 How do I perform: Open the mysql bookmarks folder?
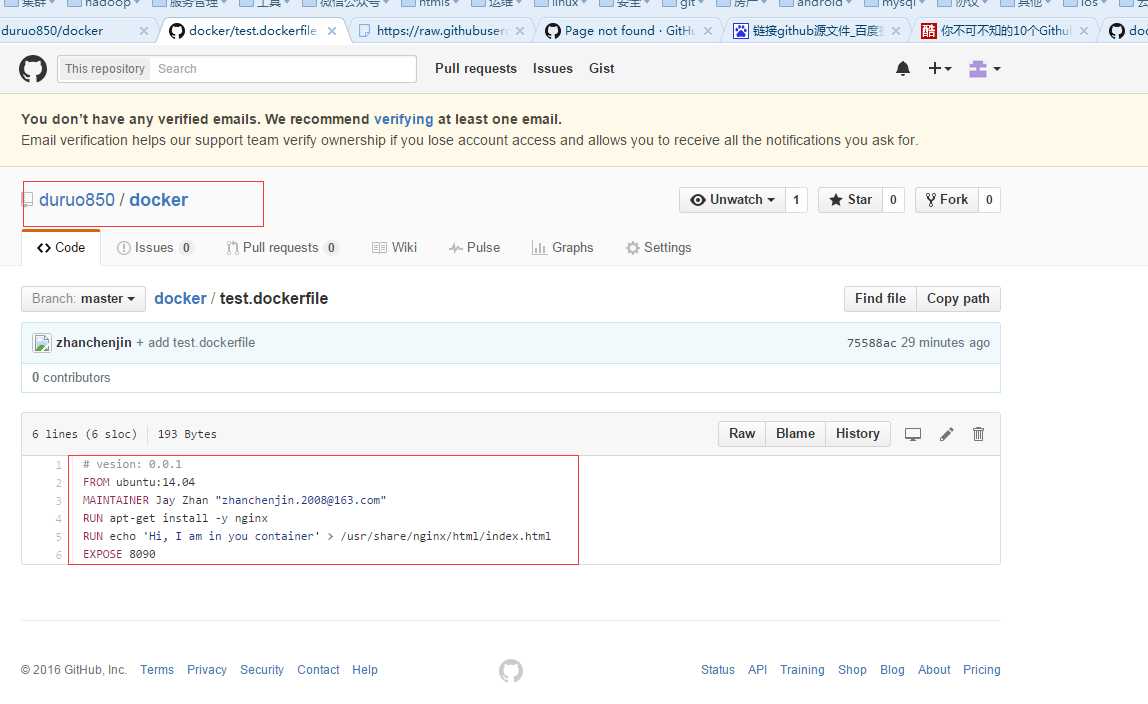point(897,4)
